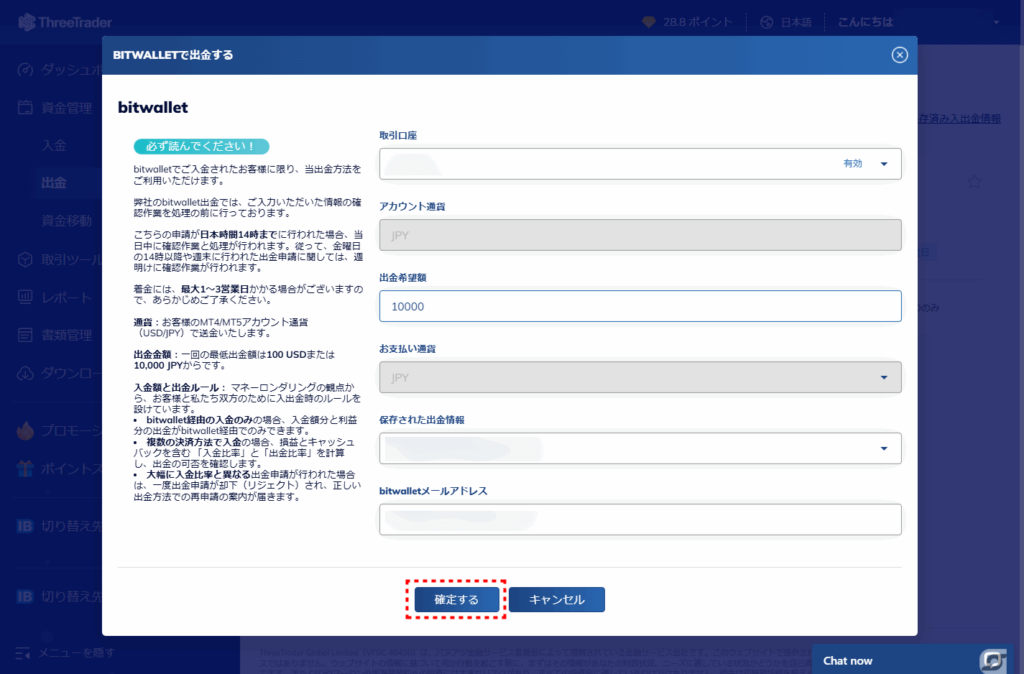Select 入金 in the sidebar menu

coord(54,145)
